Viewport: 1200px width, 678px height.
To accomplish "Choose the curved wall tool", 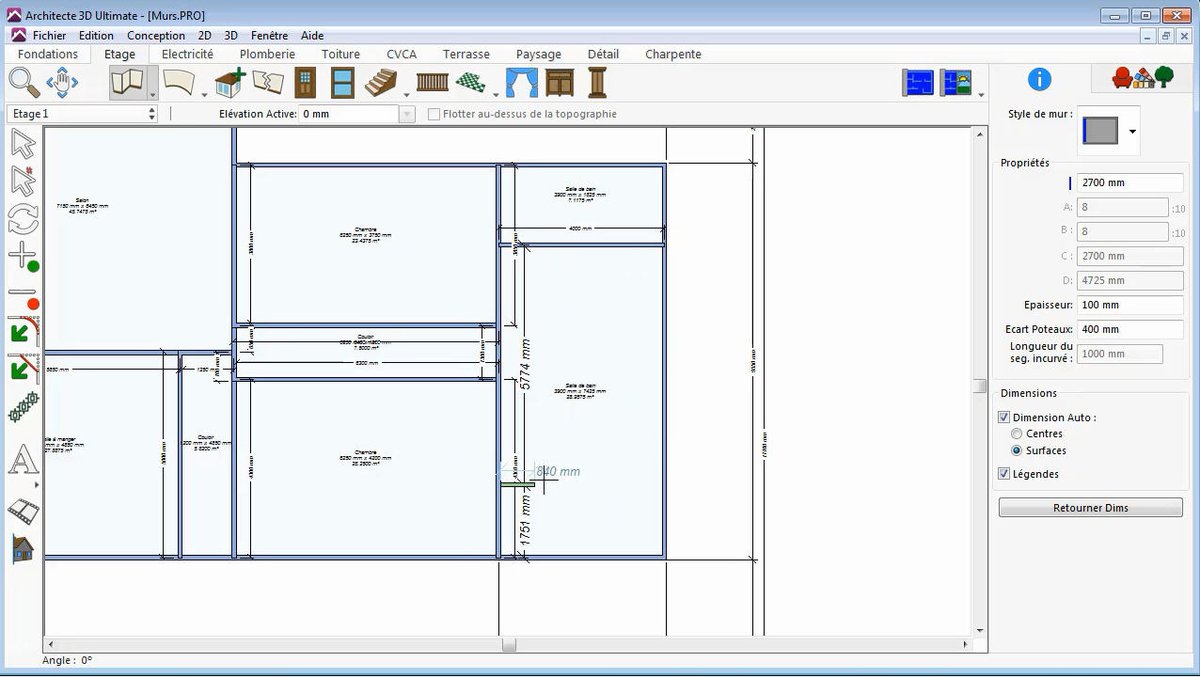I will pos(180,83).
